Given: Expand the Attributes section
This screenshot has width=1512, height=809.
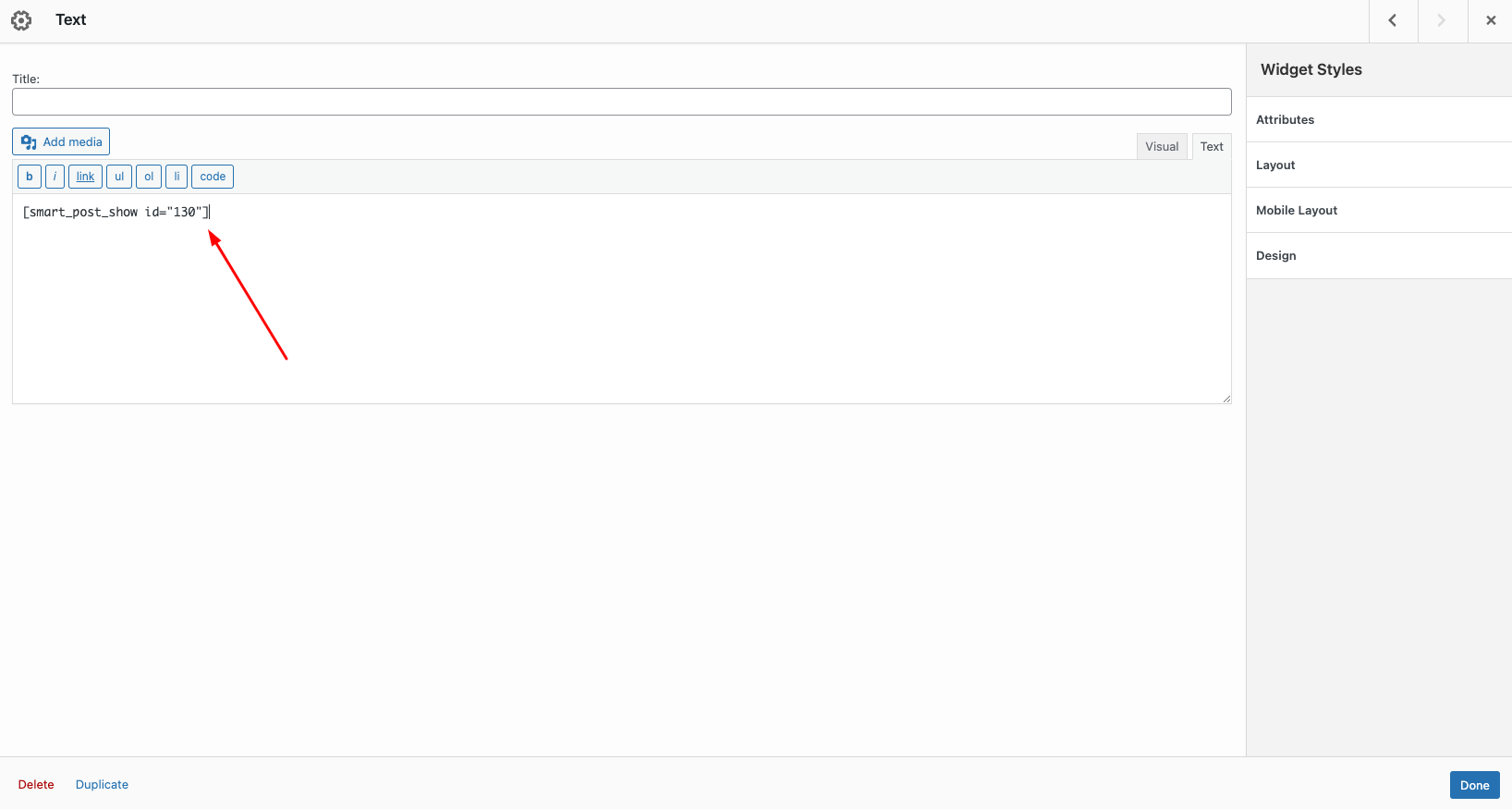Looking at the screenshot, I should pyautogui.click(x=1378, y=120).
